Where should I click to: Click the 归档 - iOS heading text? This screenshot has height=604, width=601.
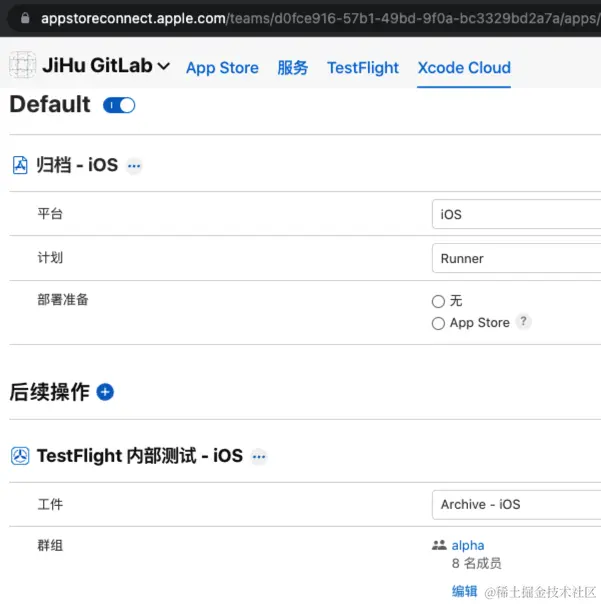point(77,165)
